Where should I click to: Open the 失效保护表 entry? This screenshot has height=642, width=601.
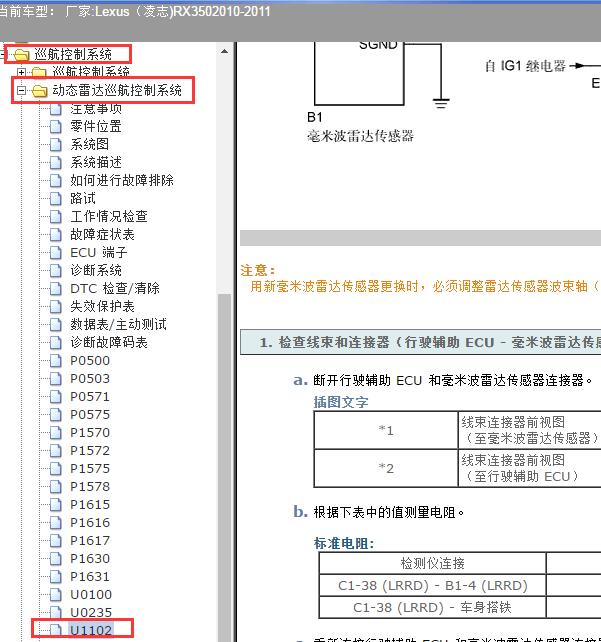(x=102, y=306)
